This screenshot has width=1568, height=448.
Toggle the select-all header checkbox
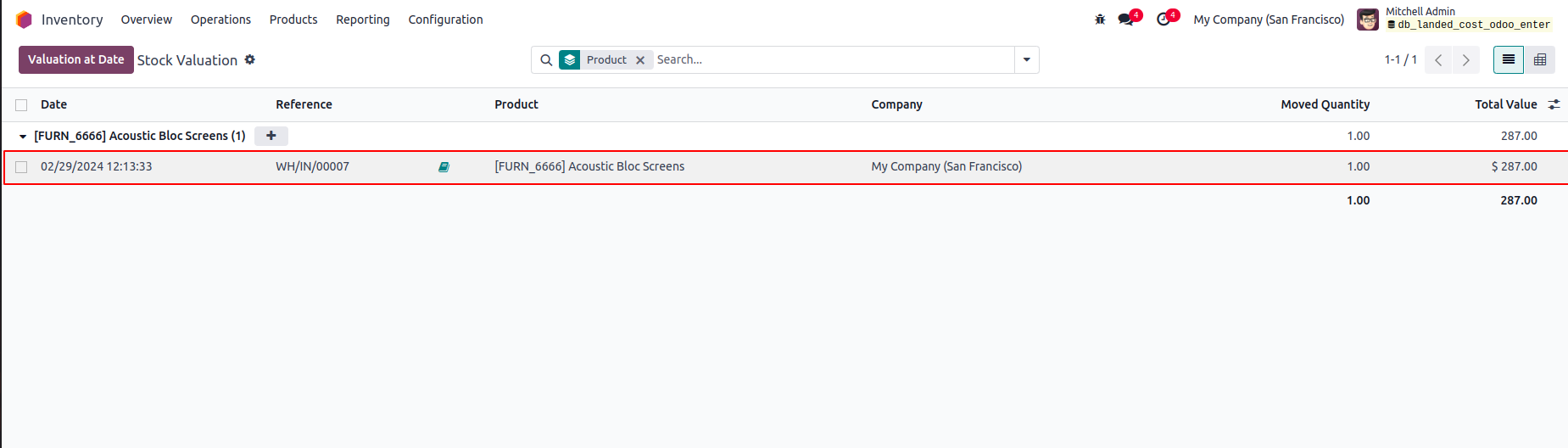tap(21, 105)
